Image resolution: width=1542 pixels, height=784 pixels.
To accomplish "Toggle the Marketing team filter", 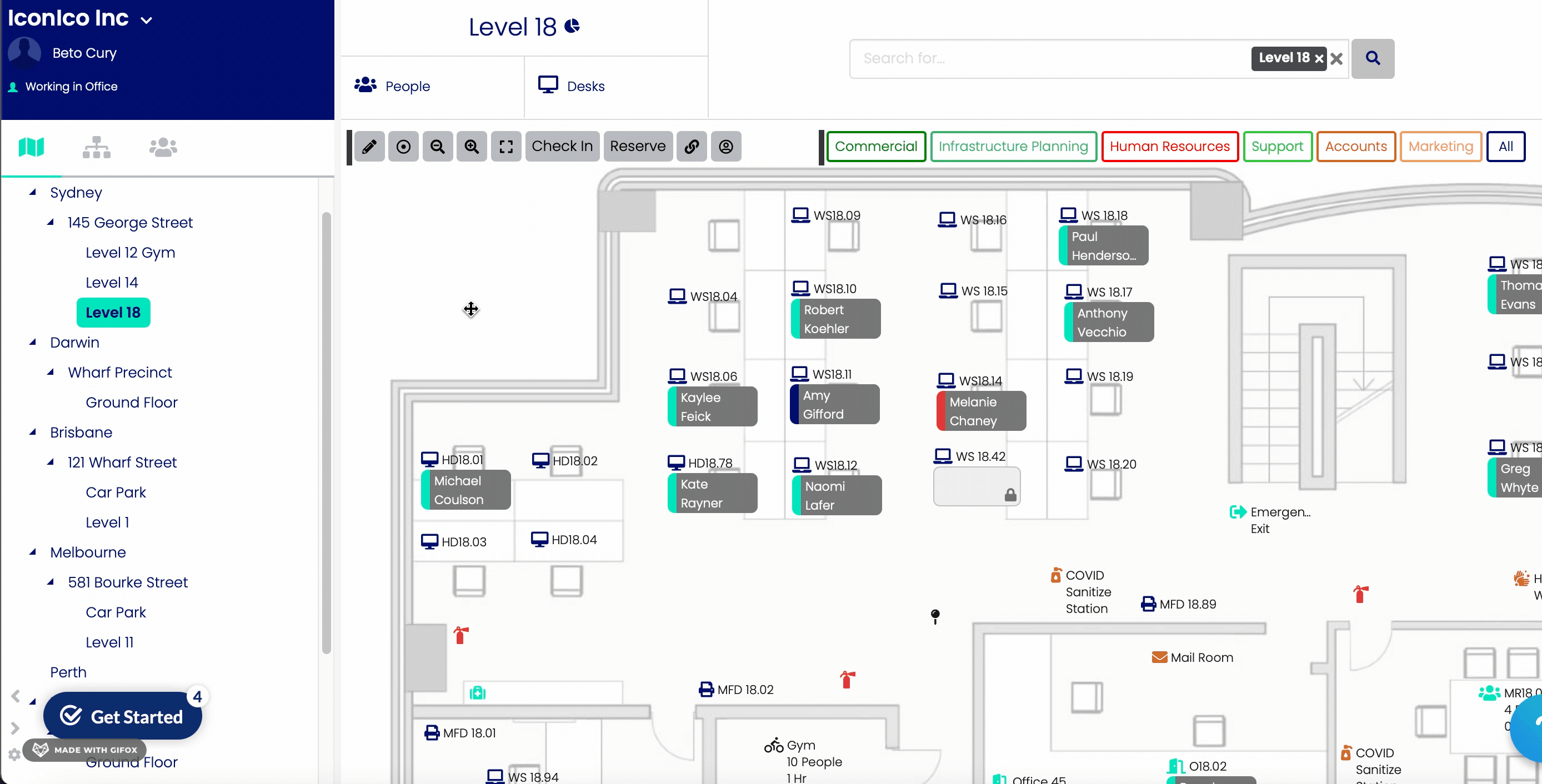I will coord(1440,146).
